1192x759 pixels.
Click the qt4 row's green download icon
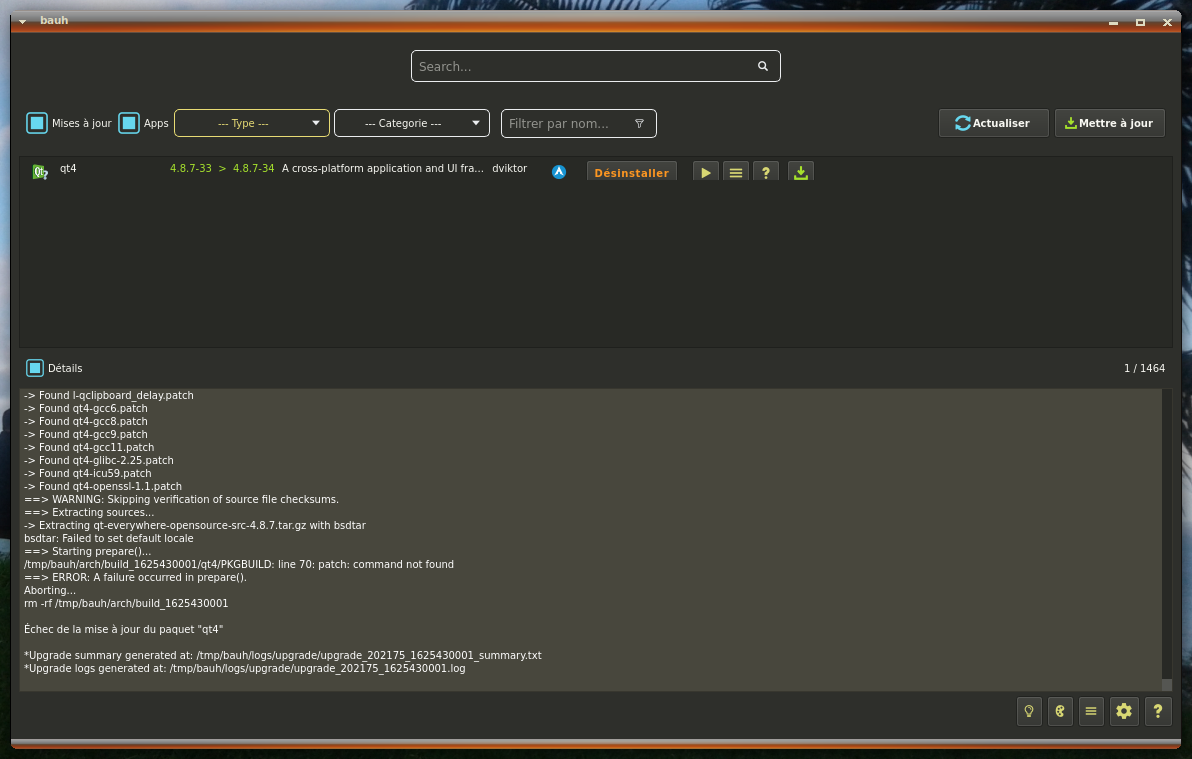point(800,172)
